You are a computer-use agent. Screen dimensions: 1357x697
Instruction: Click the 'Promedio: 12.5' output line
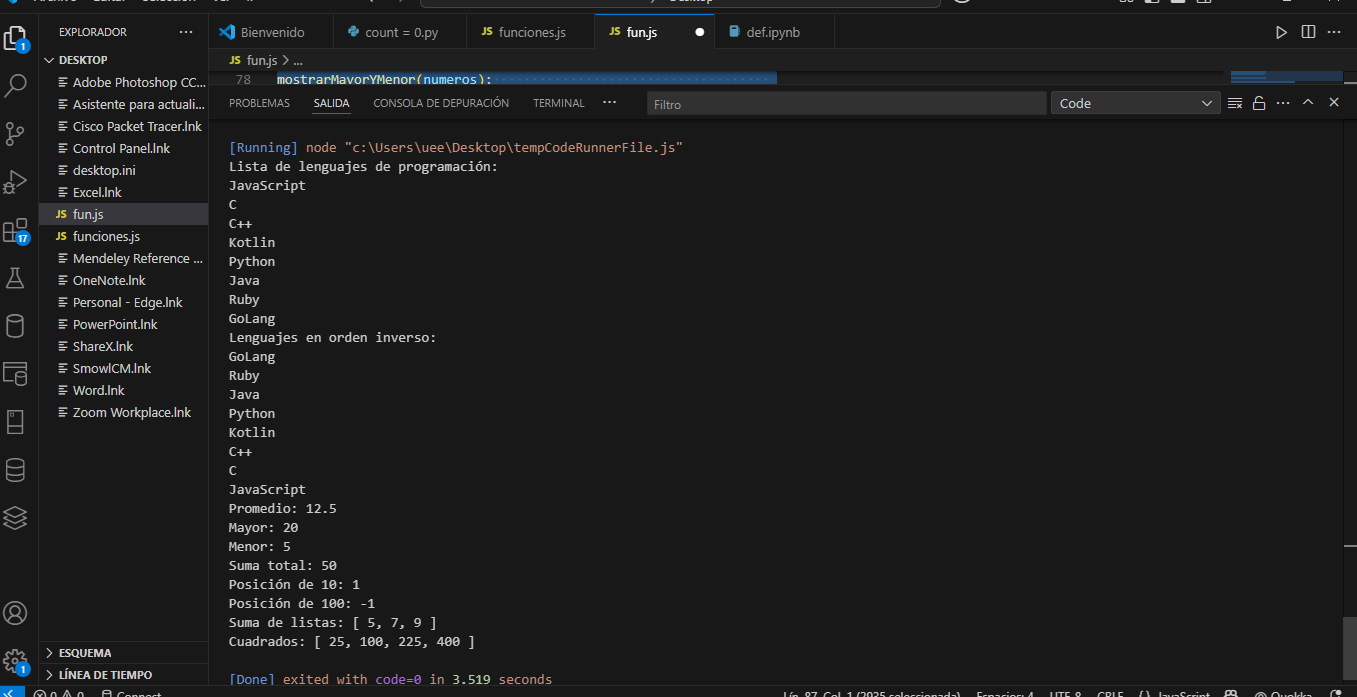click(x=283, y=508)
